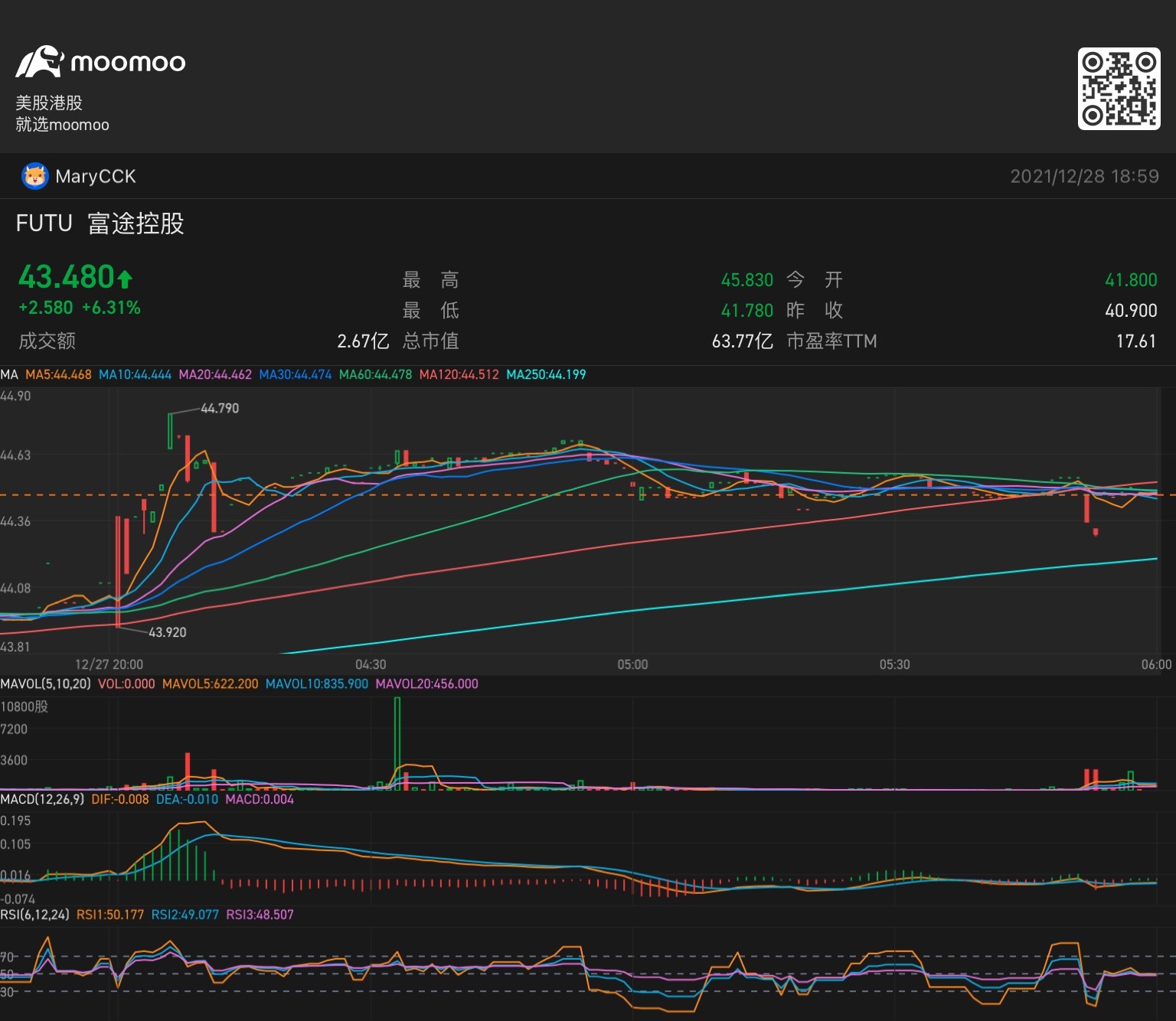1176x1021 pixels.
Task: Tap the RSI1:50.177 label
Action: [x=110, y=915]
